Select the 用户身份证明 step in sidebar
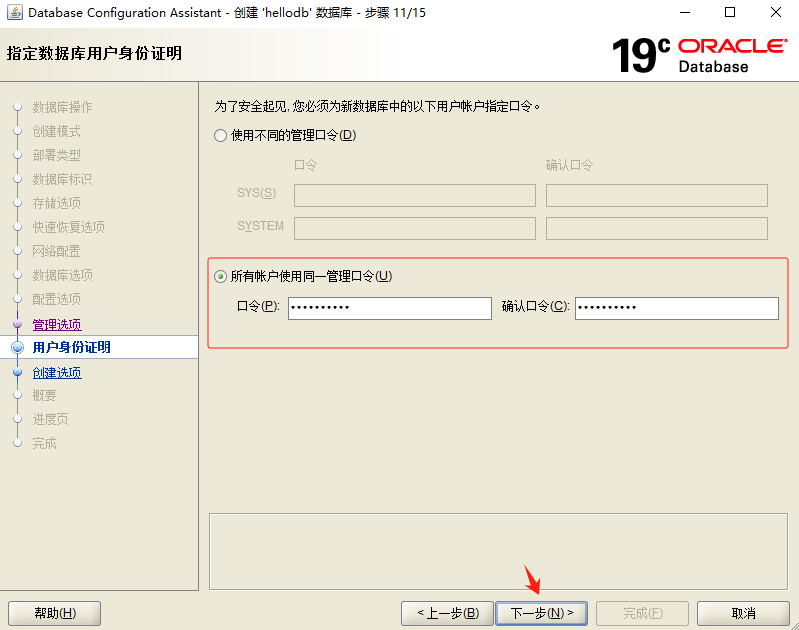 click(x=71, y=347)
